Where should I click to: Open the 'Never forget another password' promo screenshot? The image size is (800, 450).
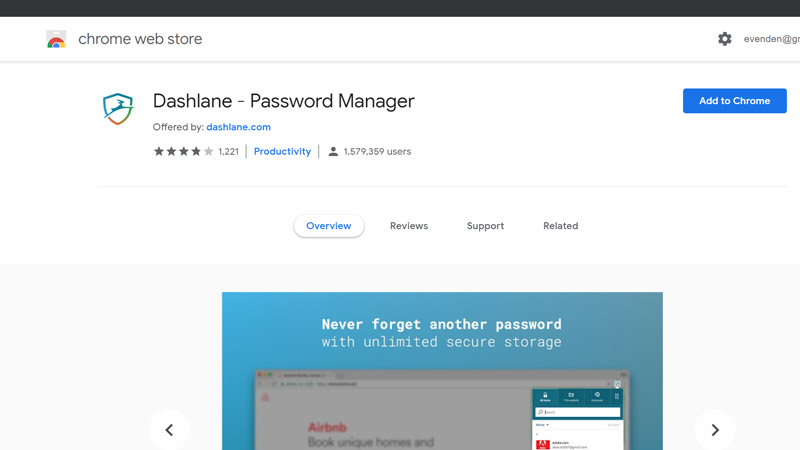click(x=442, y=371)
